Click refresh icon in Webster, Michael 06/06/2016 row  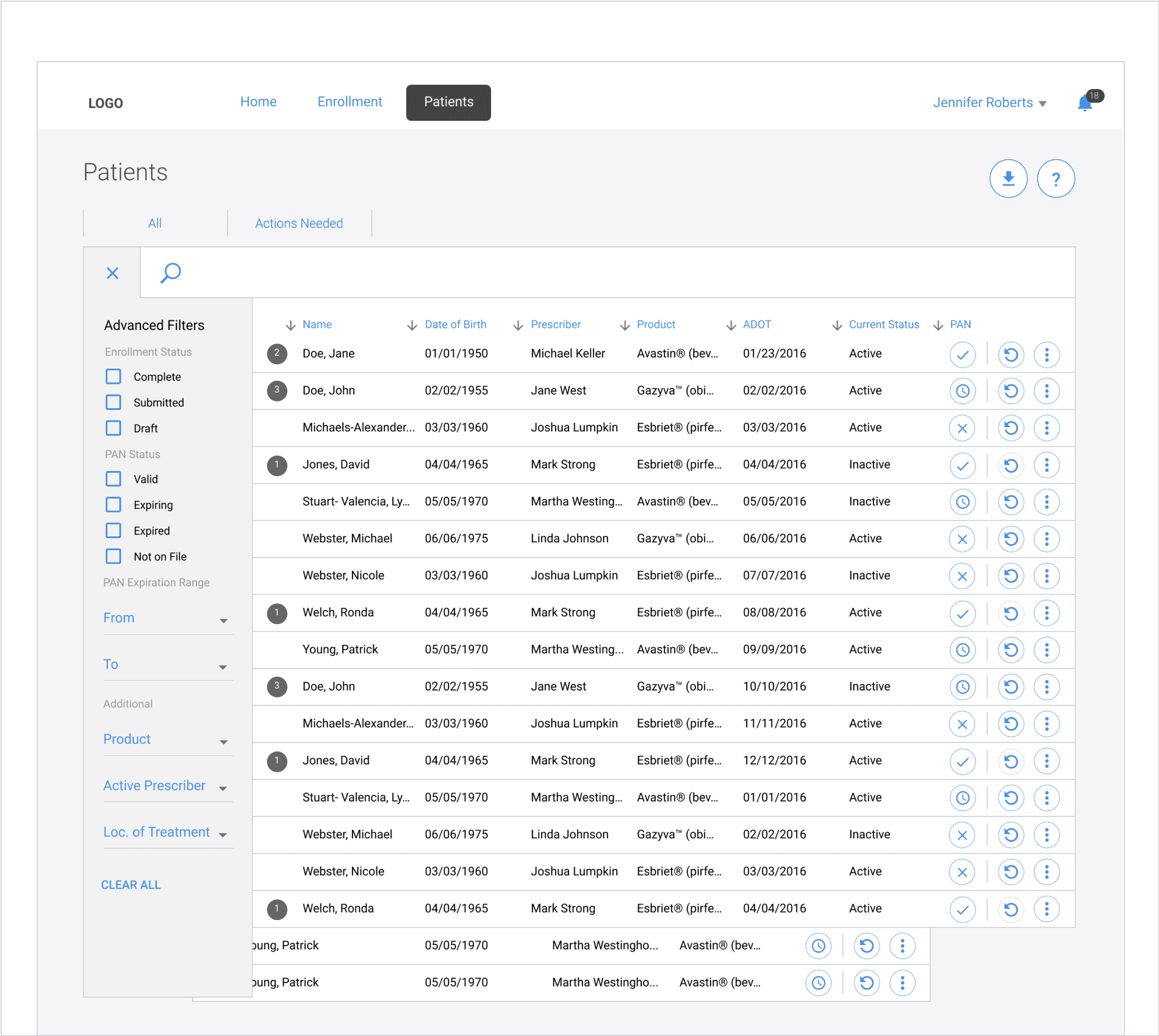click(1010, 539)
